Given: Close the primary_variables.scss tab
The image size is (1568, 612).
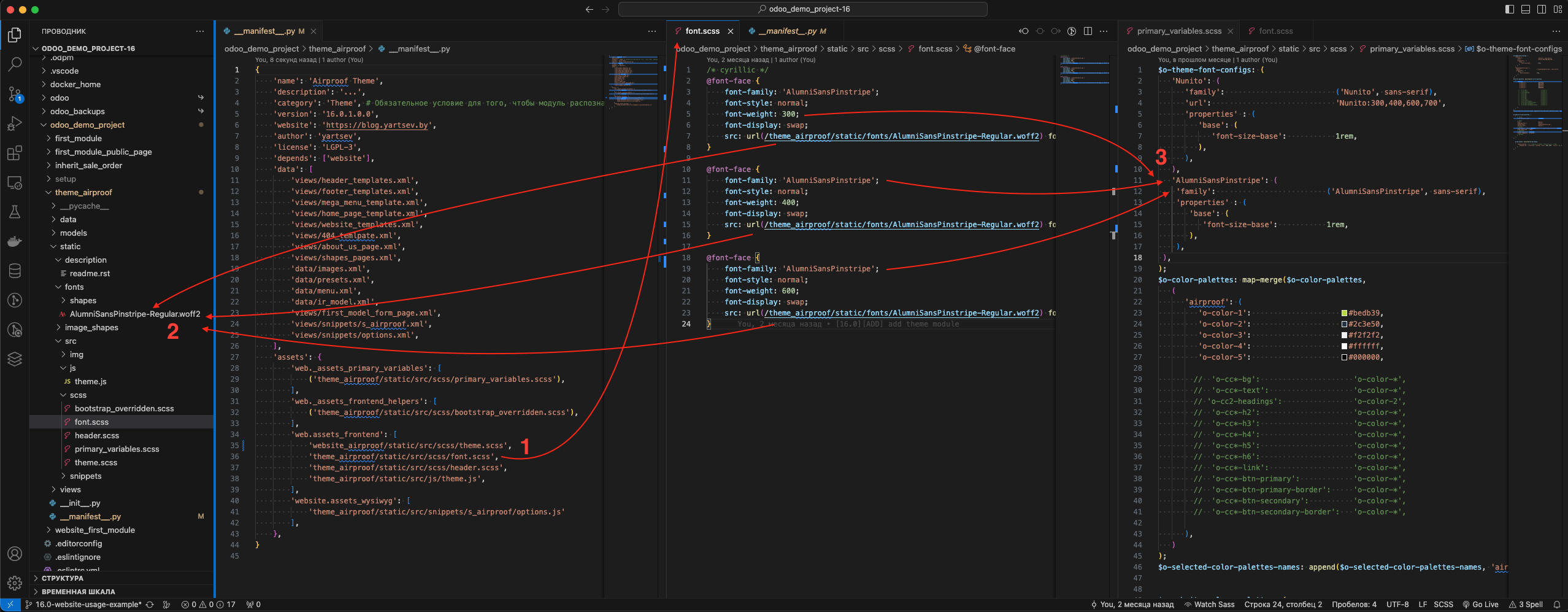Looking at the screenshot, I should [x=1229, y=31].
